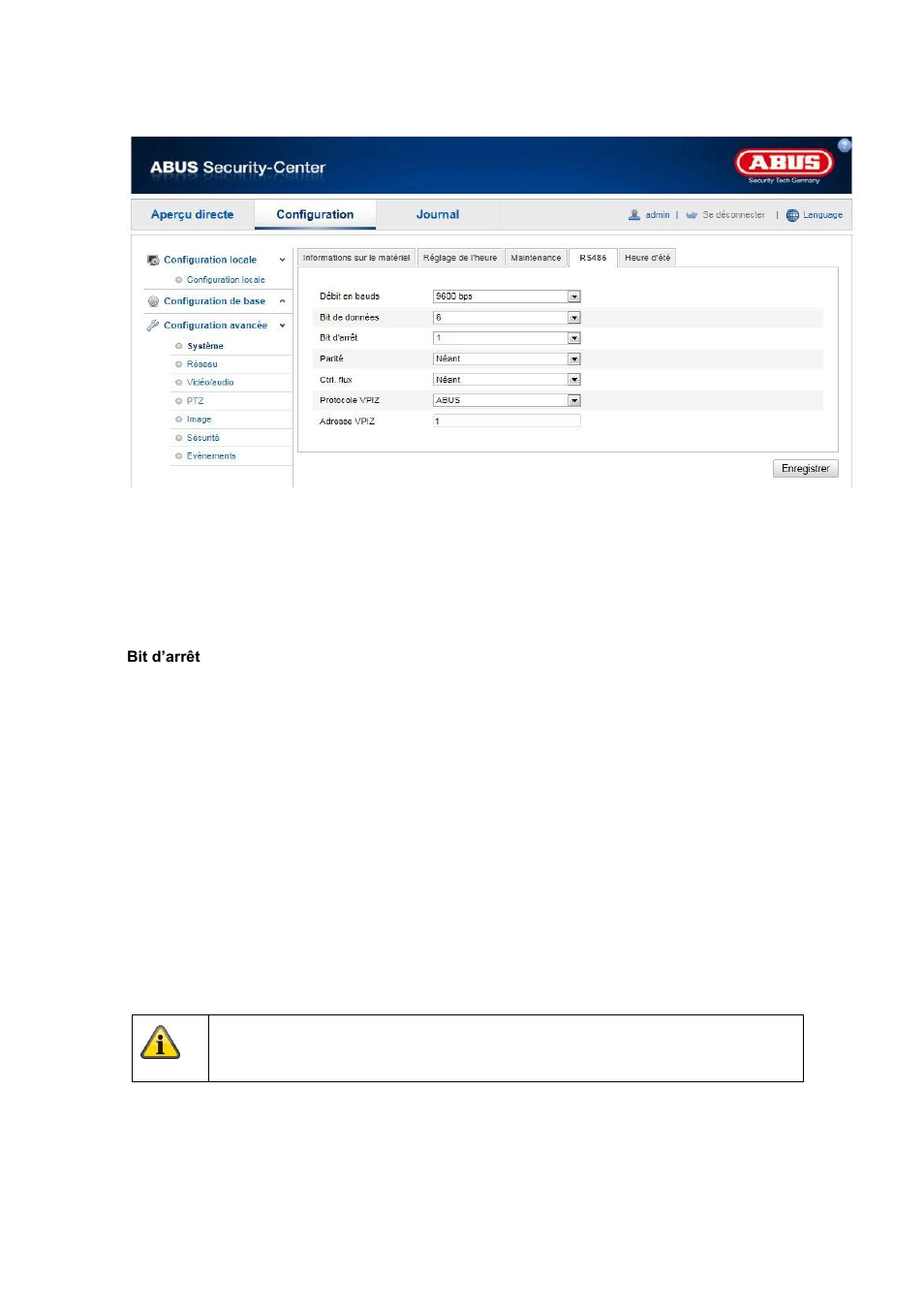
Task: Click the Se déconnecter link
Action: [x=733, y=215]
